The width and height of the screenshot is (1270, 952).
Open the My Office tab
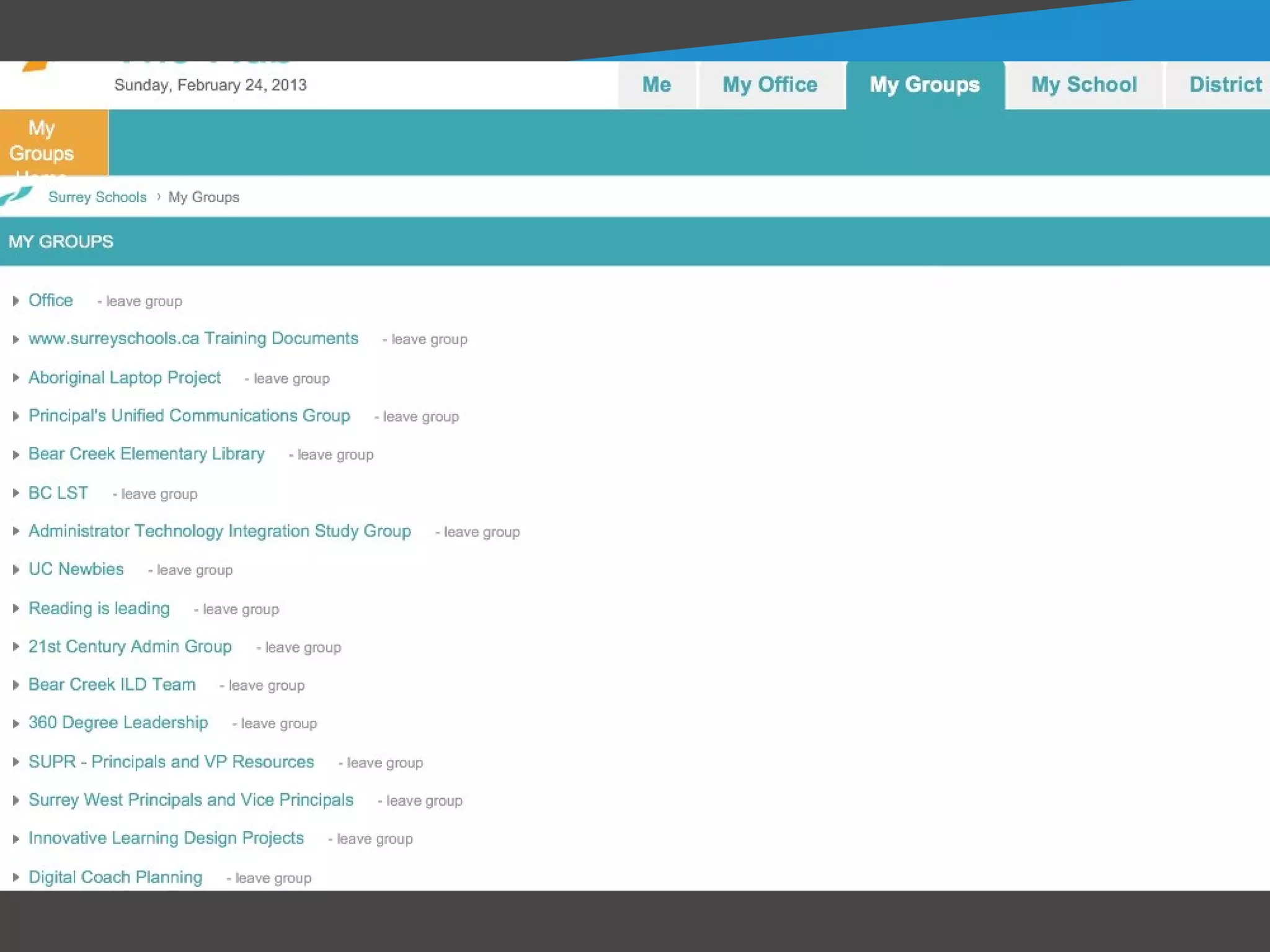point(770,85)
